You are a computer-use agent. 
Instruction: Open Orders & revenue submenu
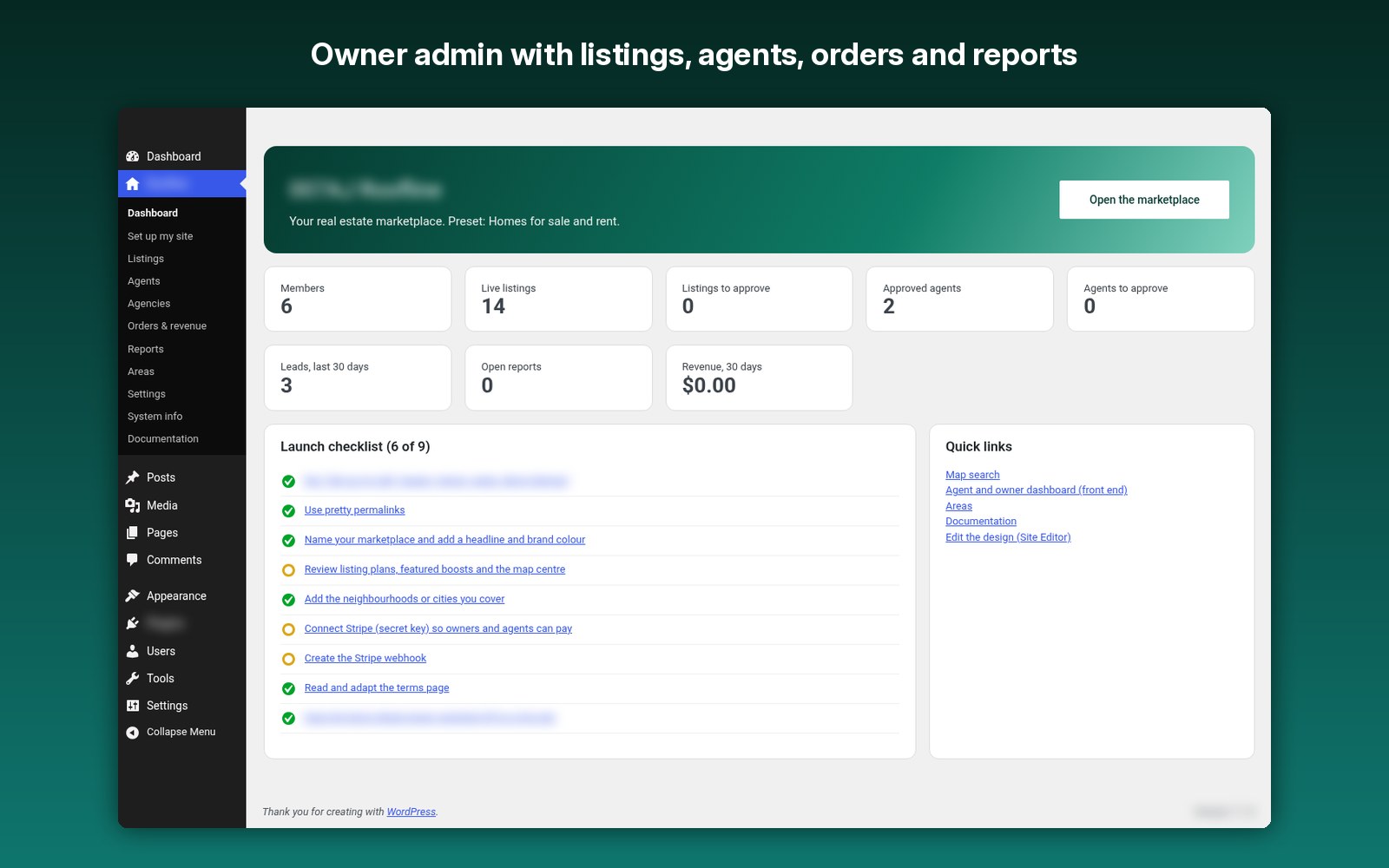point(168,326)
